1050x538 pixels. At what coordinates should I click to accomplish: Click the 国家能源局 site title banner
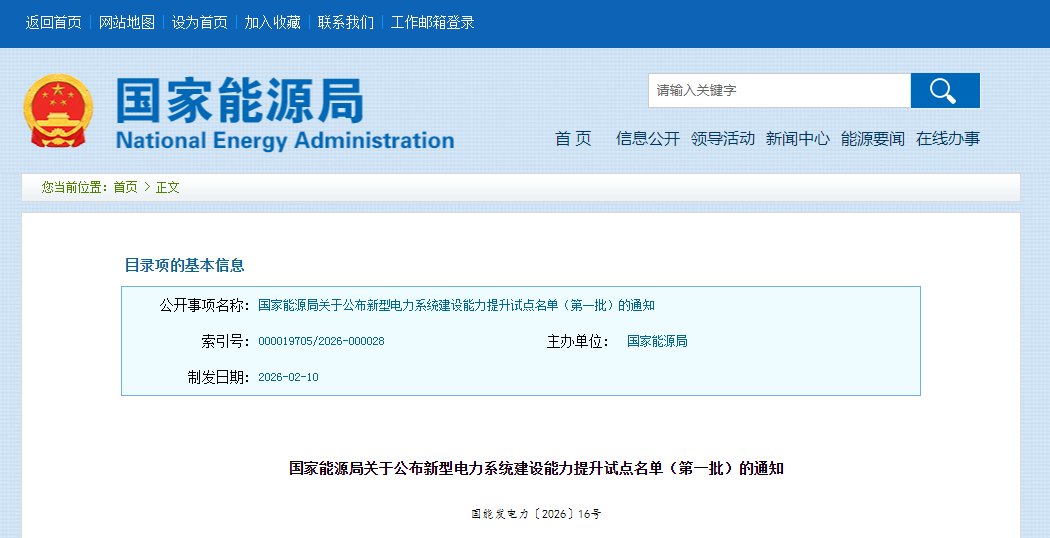tap(285, 112)
